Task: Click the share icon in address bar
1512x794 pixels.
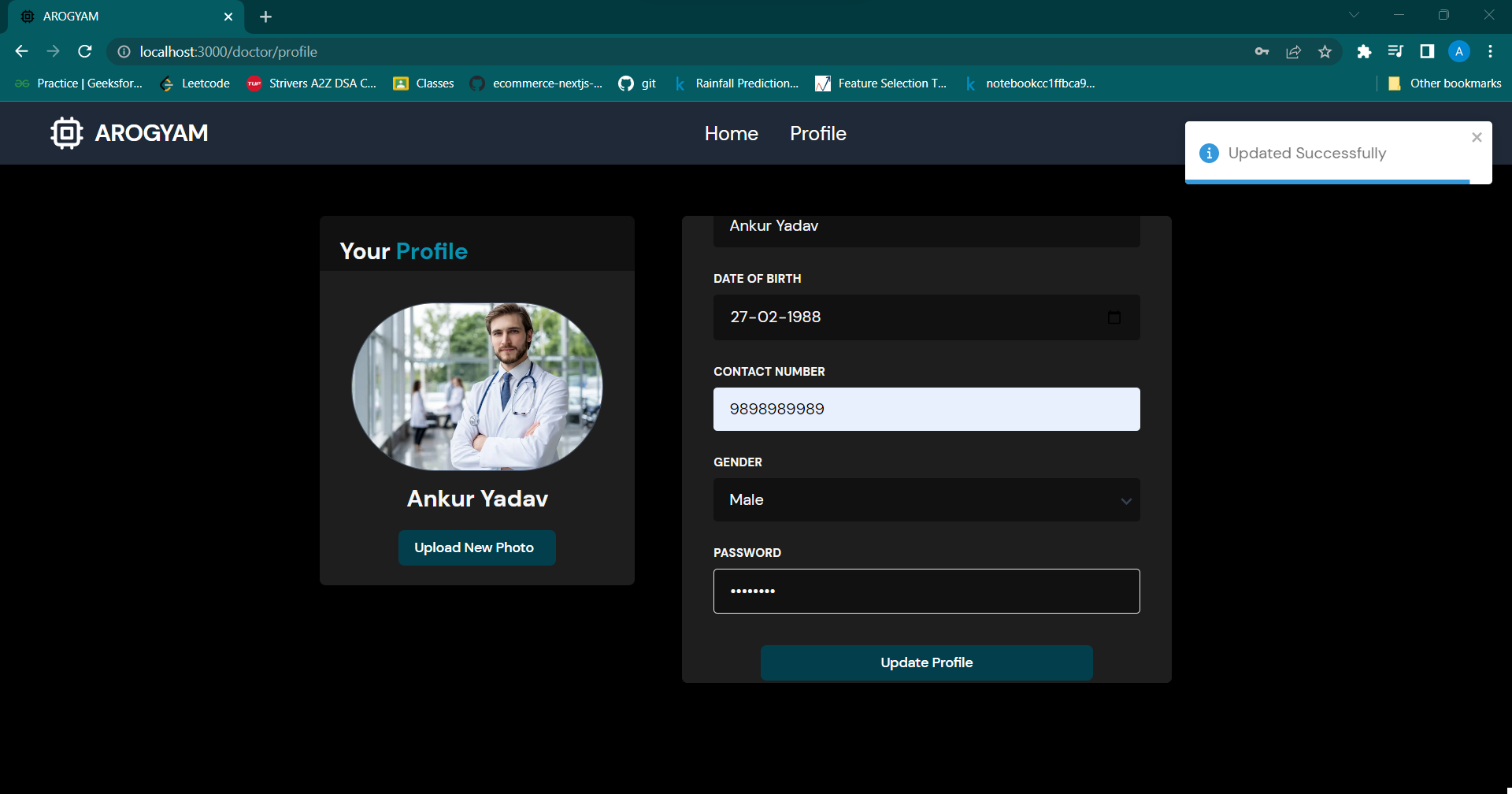Action: [x=1294, y=51]
